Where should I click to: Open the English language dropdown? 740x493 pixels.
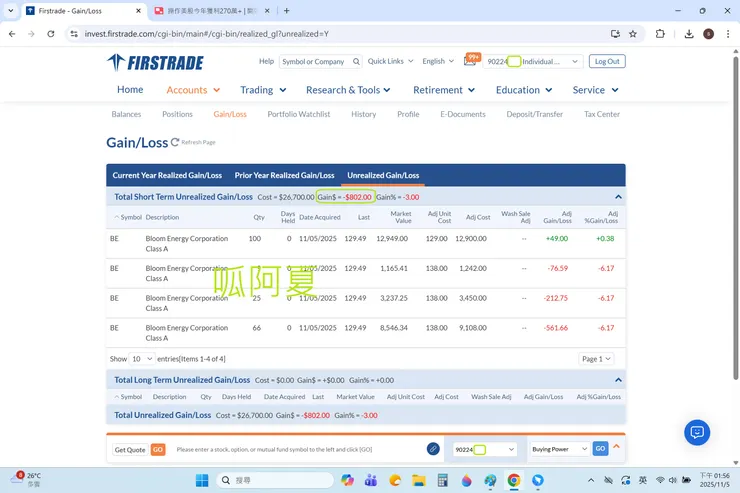pos(438,61)
